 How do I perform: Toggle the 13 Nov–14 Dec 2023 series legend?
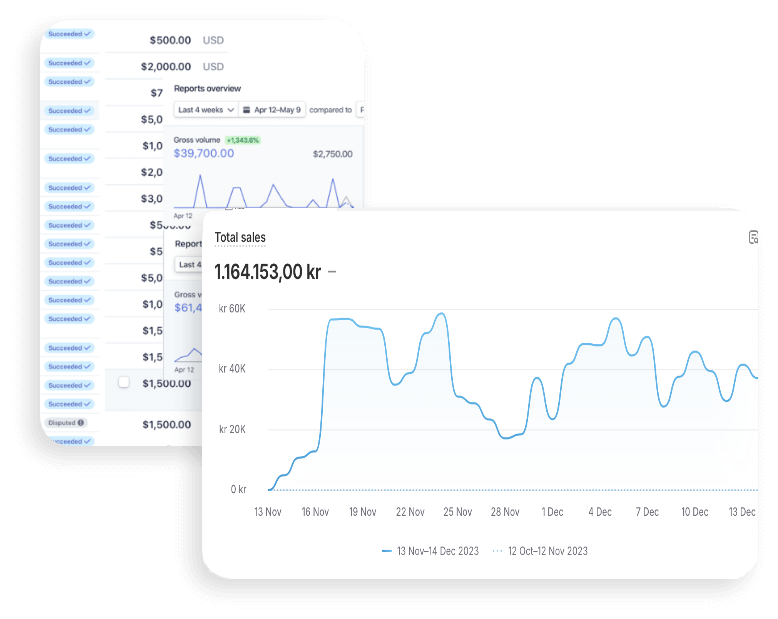coord(430,551)
